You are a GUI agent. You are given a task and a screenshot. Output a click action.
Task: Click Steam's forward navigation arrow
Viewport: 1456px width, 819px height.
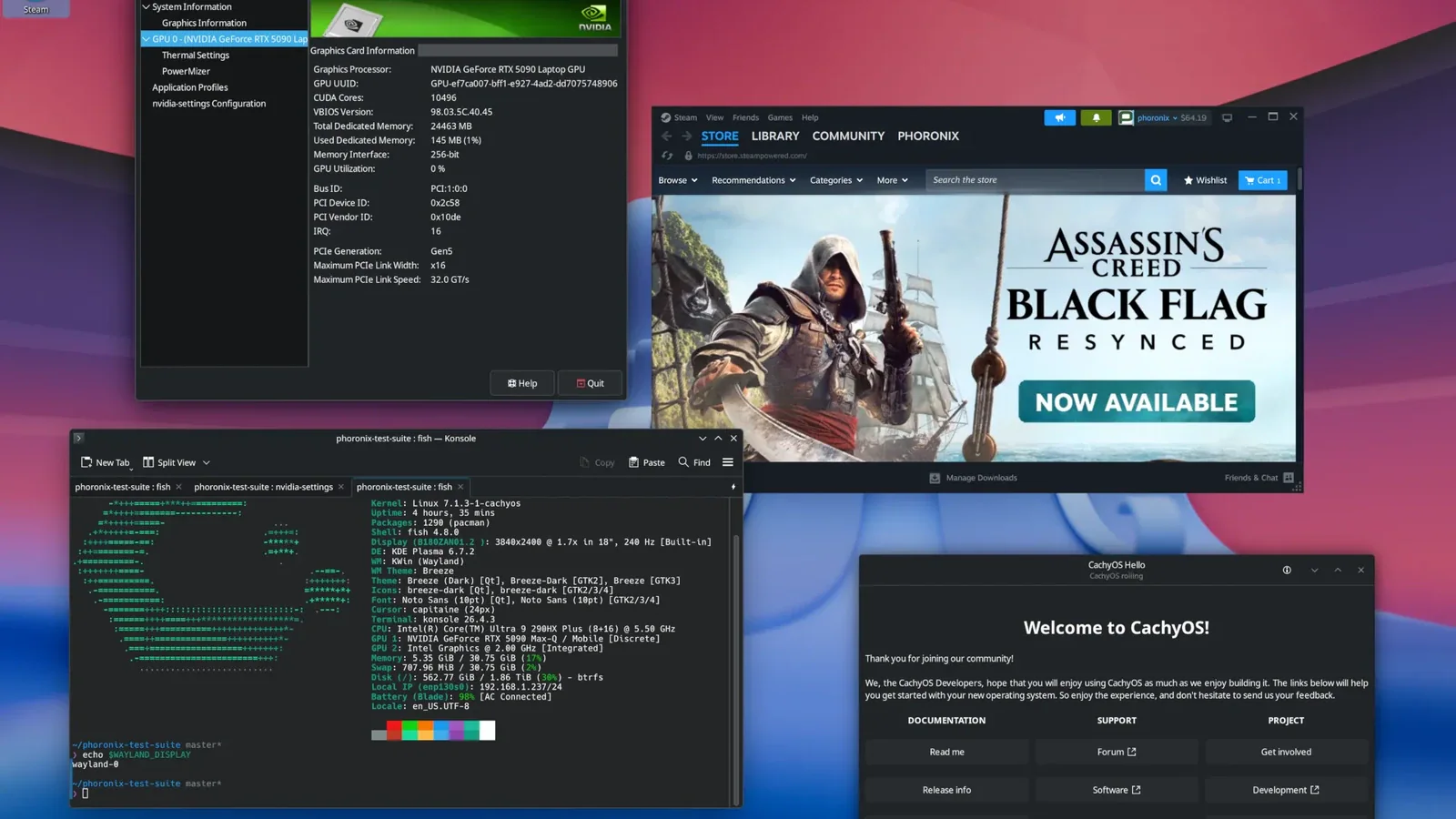(x=686, y=136)
